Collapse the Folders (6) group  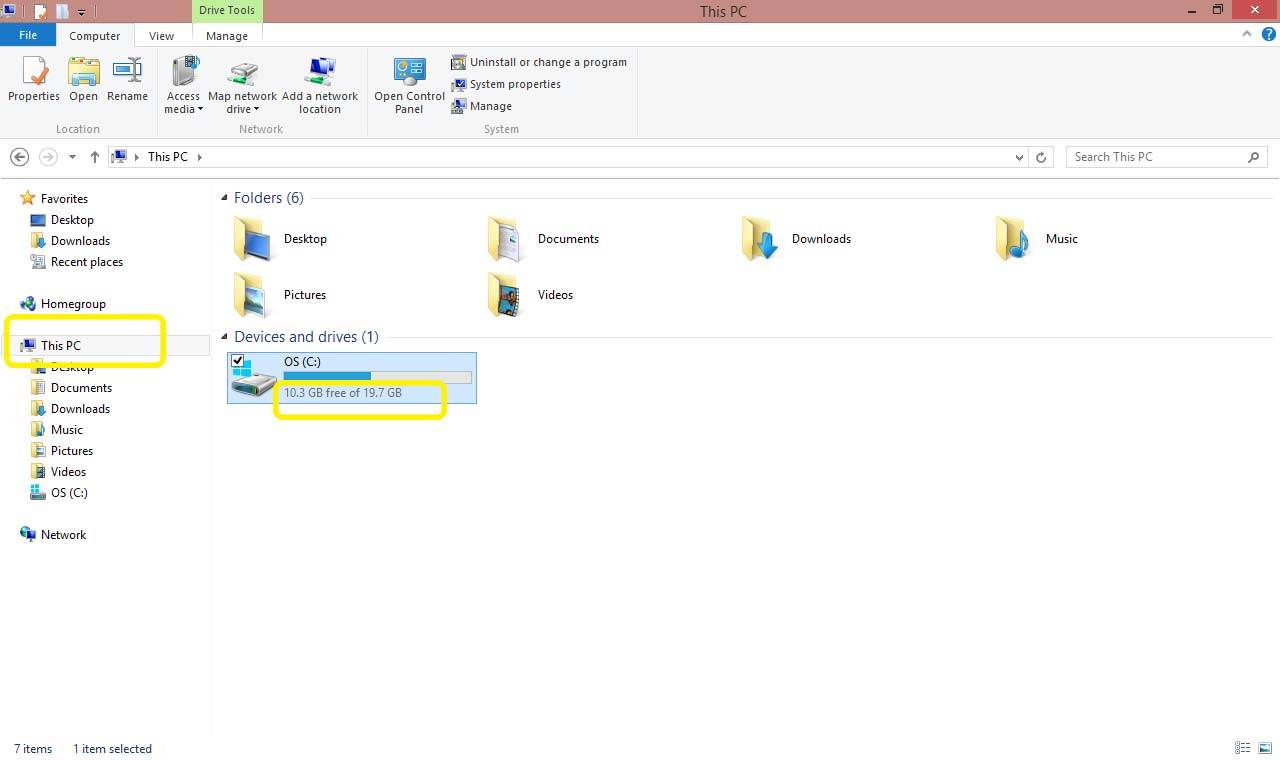225,198
